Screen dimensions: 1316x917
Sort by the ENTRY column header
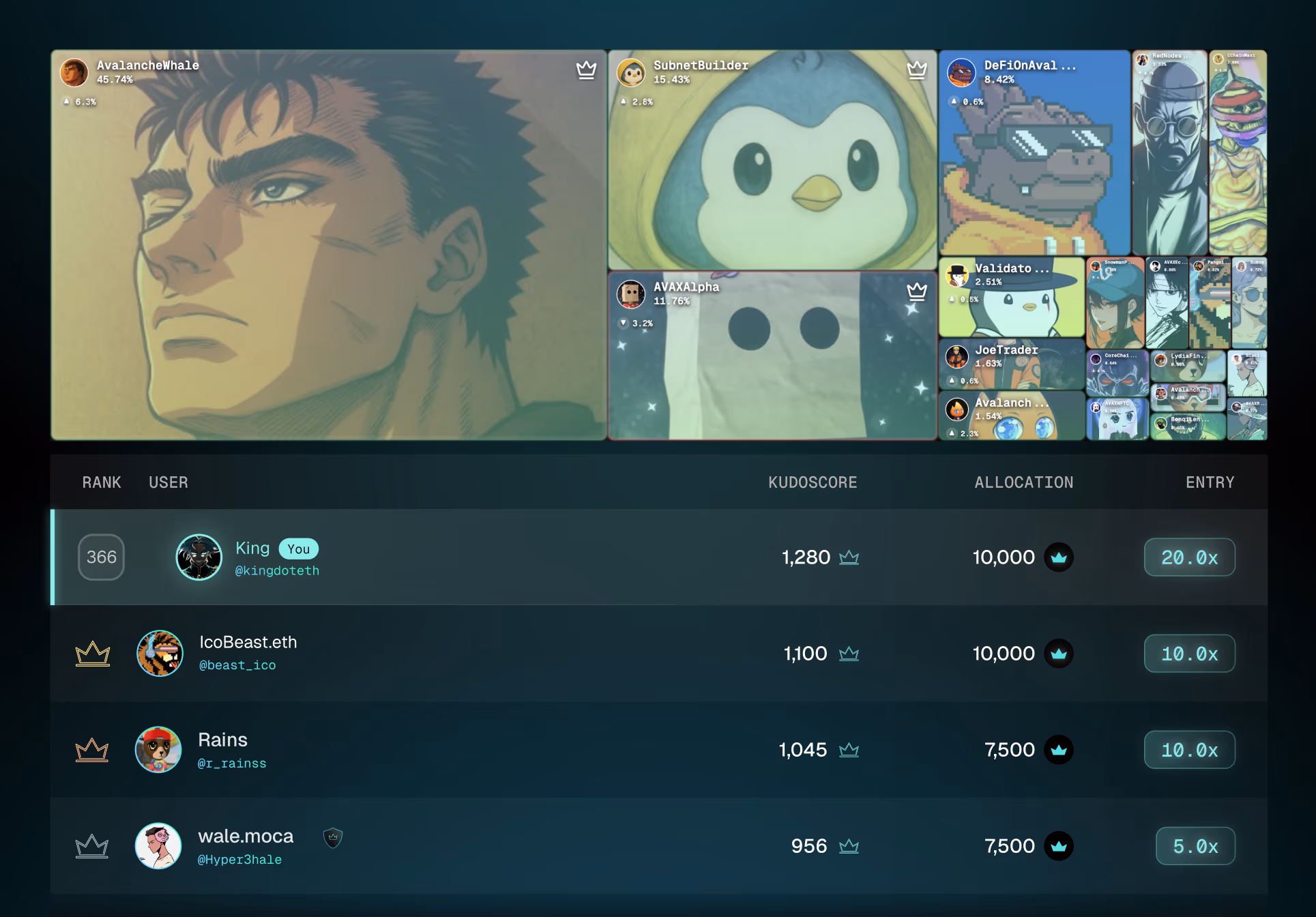point(1210,482)
